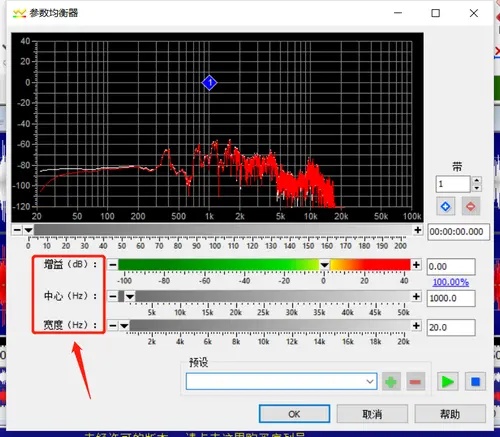Viewport: 500px width, 437px height.
Task: Increase center frequency with plus button
Action: tap(416, 296)
